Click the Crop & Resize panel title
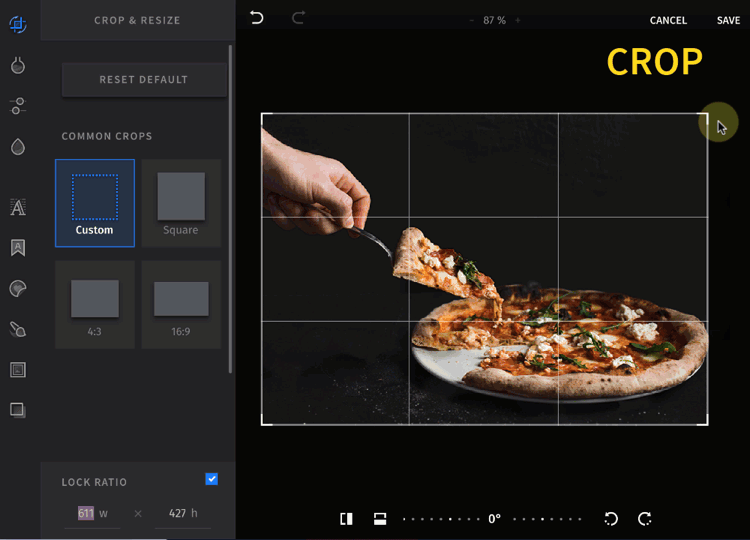This screenshot has width=750, height=540. point(137,21)
